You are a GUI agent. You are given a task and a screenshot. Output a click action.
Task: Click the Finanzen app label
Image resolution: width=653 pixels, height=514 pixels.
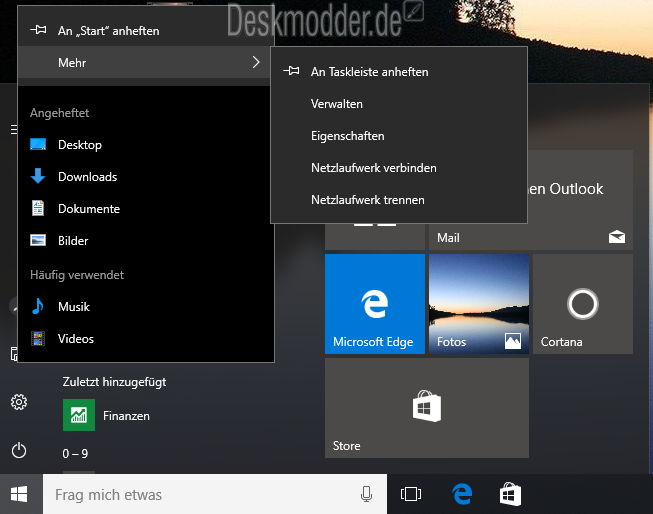(x=126, y=416)
